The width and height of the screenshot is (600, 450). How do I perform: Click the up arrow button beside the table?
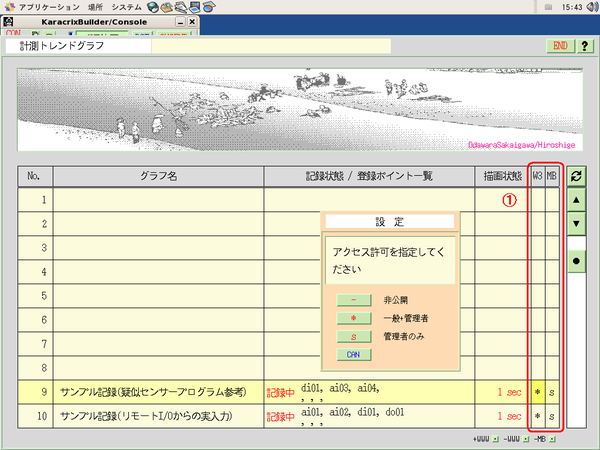point(576,200)
